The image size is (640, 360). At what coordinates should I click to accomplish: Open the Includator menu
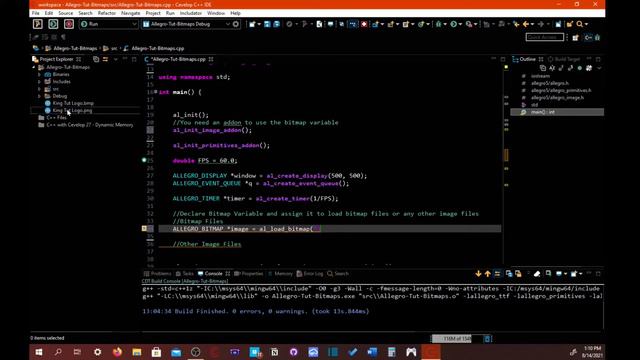[x=191, y=13]
